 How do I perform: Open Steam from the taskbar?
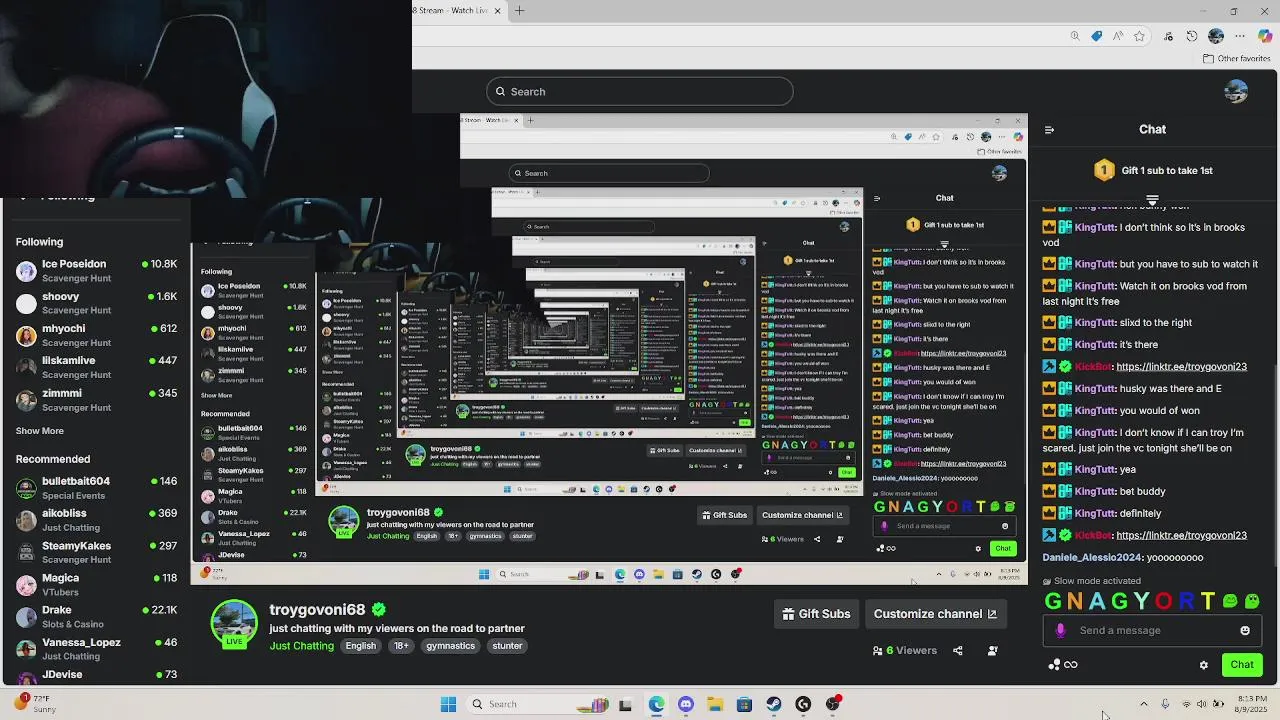(774, 704)
